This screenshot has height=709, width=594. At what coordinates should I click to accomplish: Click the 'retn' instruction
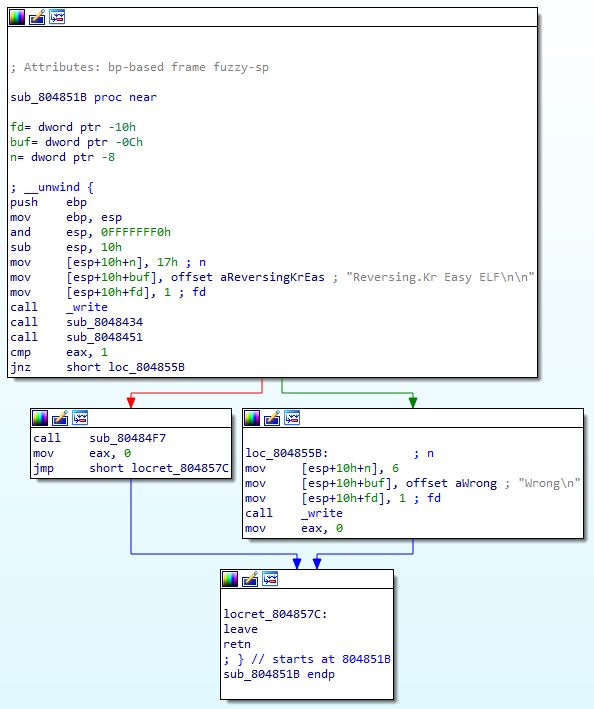236,644
